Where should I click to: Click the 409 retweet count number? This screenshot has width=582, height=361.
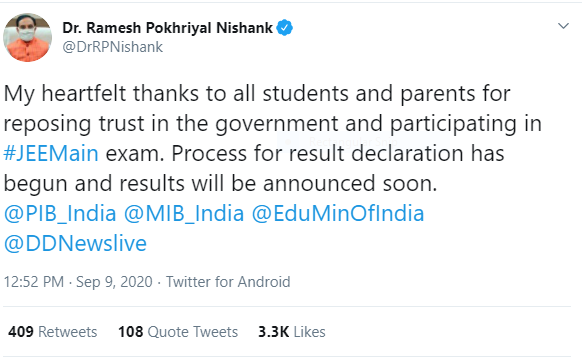(x=21, y=332)
